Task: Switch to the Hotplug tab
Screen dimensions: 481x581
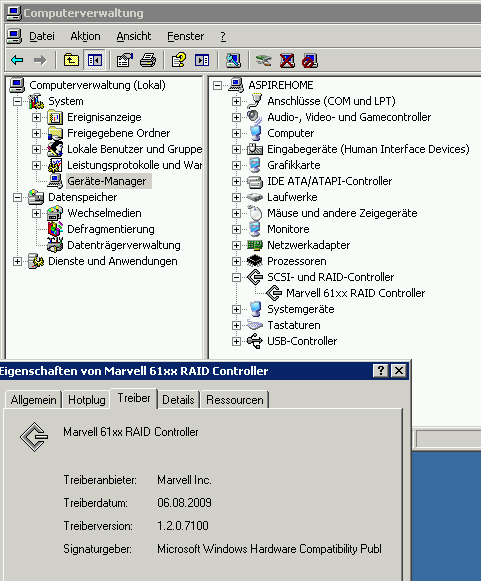Action: pos(87,400)
